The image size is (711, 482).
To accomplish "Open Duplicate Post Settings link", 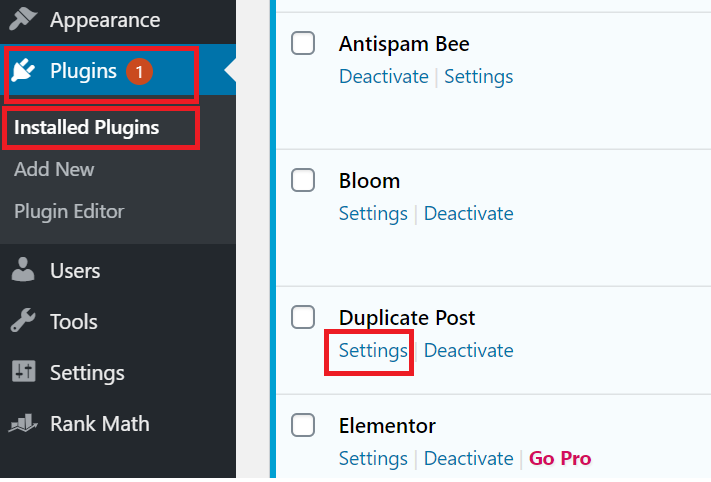I will (x=373, y=351).
